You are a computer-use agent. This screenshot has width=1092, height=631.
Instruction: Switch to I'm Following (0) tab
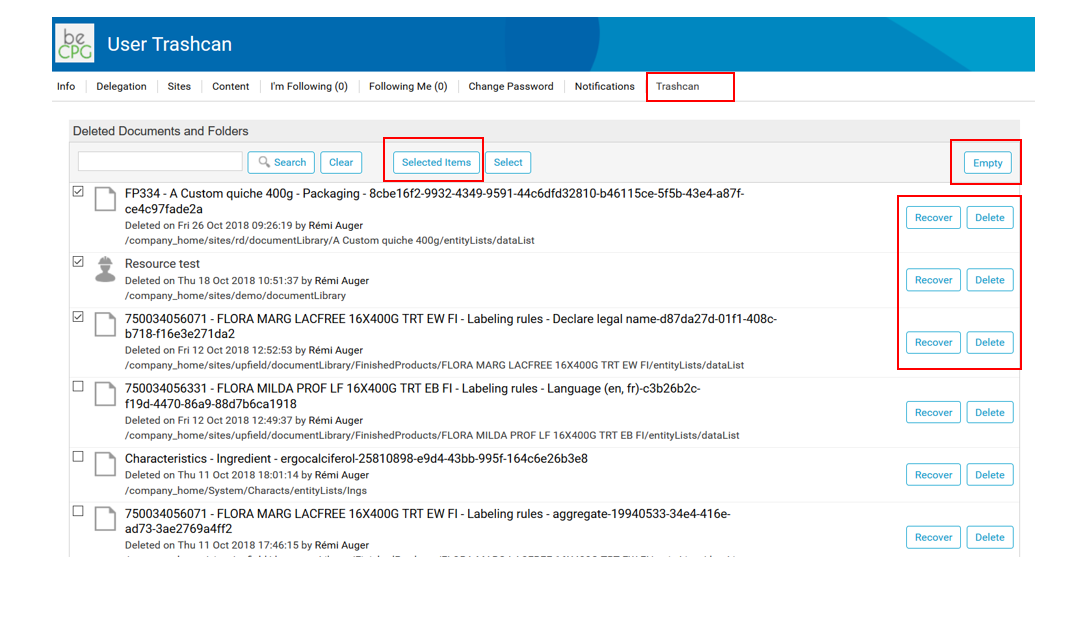(309, 86)
